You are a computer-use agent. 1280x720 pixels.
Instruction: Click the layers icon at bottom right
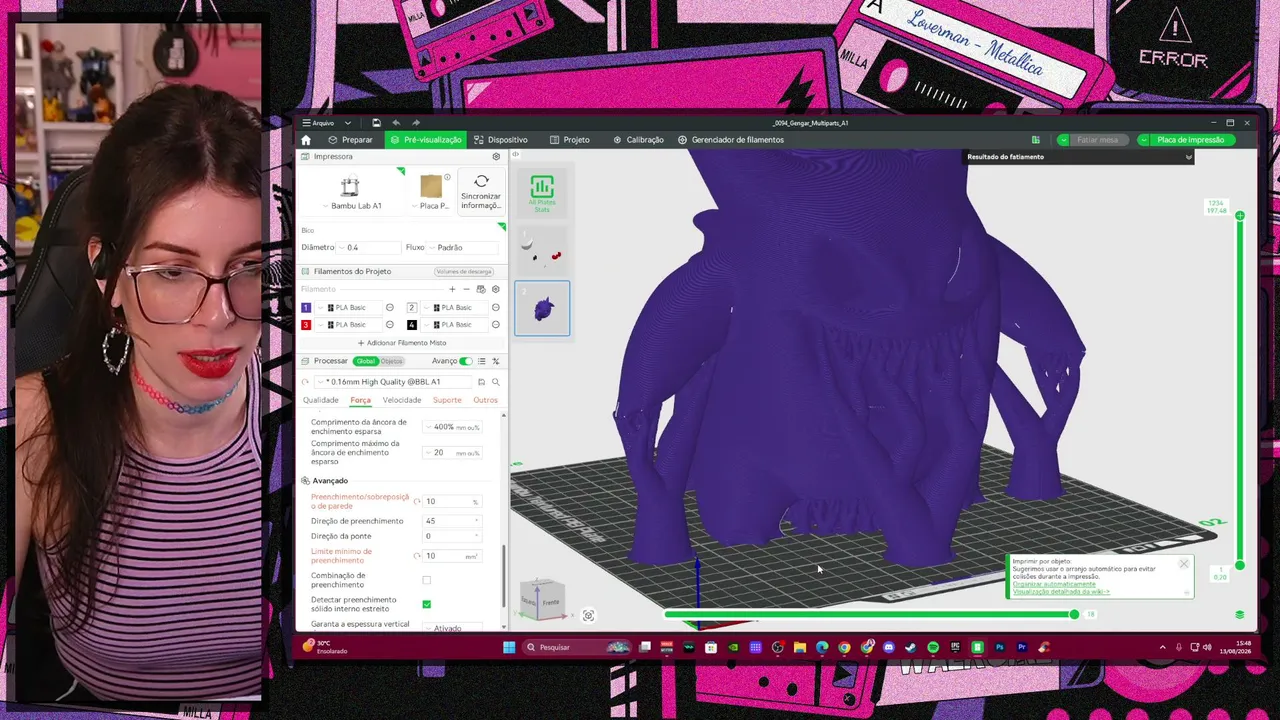[1240, 615]
